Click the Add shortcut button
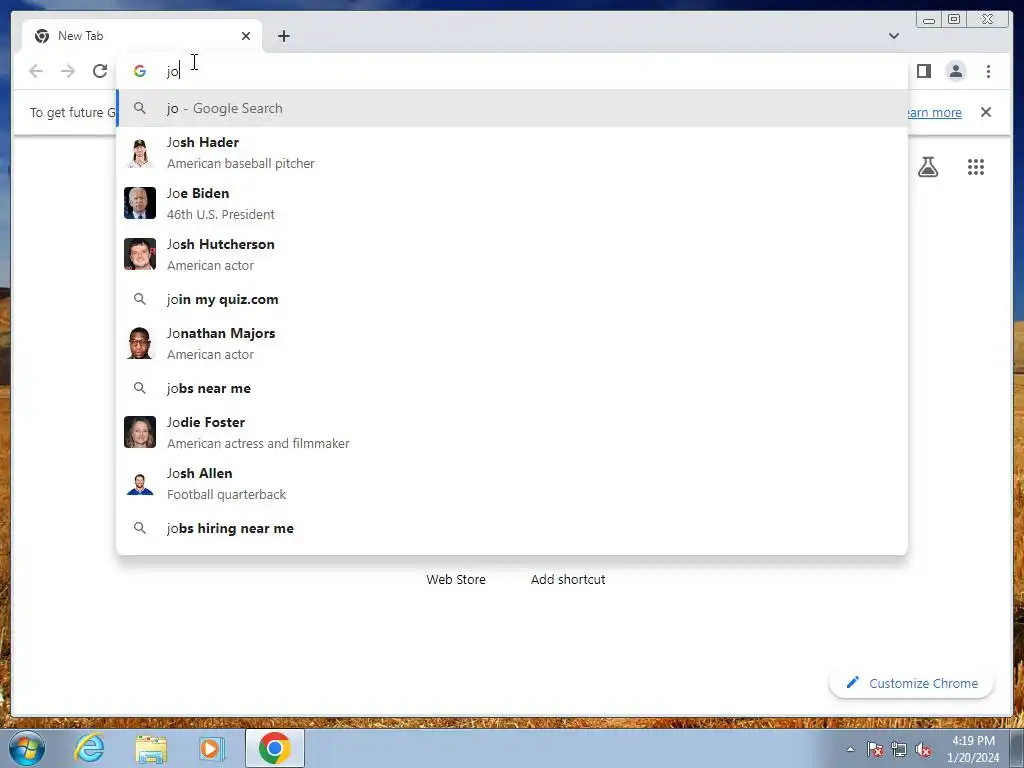 568,579
